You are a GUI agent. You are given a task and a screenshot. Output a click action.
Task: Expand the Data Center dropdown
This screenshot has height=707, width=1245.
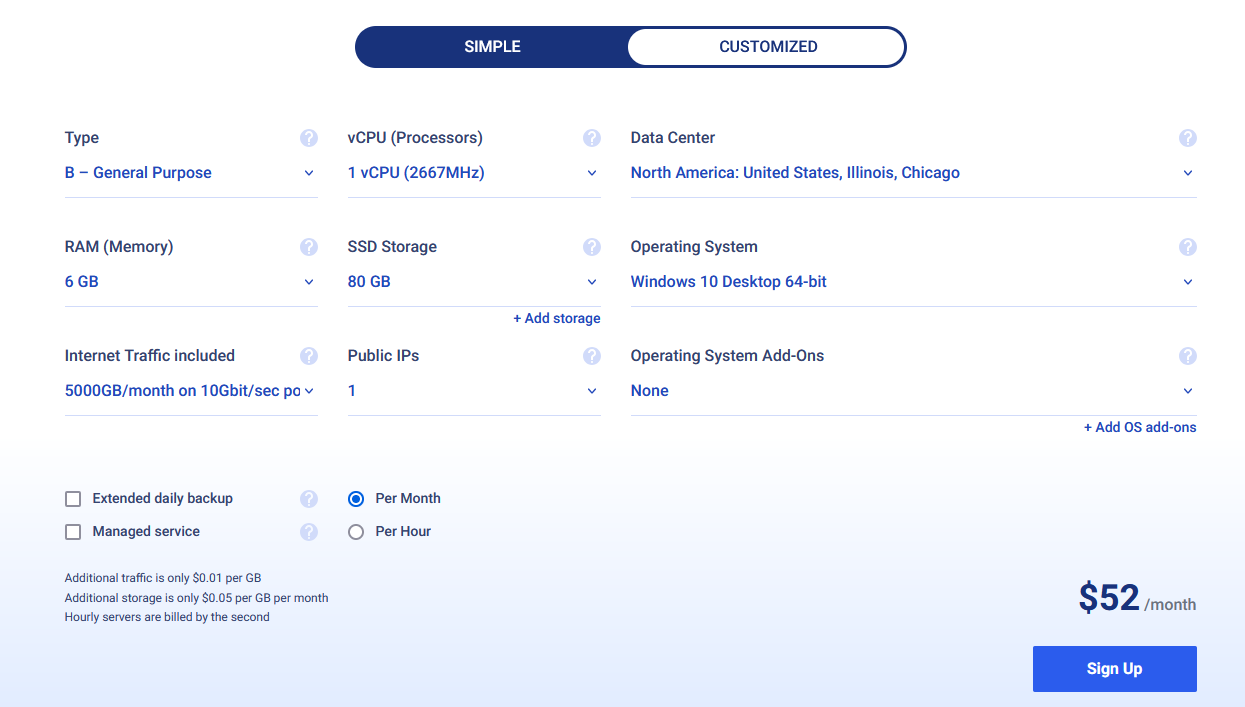(x=912, y=173)
